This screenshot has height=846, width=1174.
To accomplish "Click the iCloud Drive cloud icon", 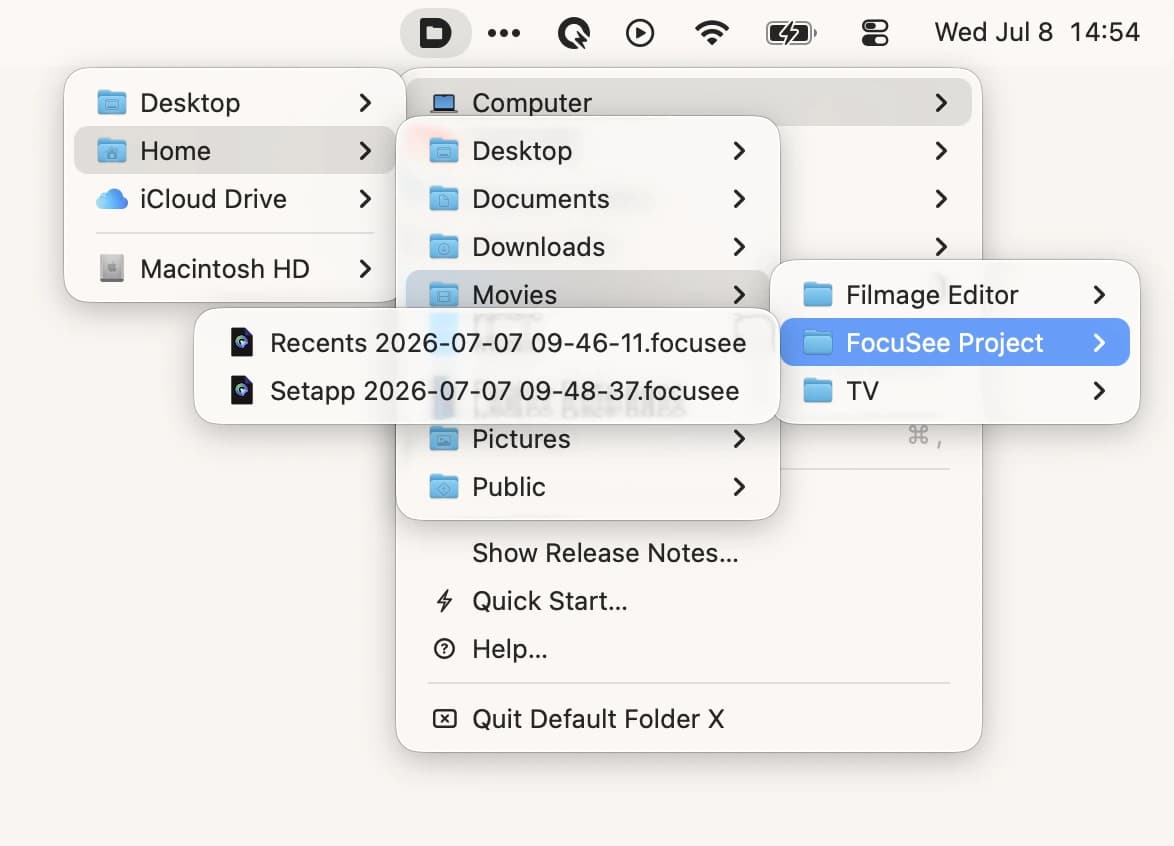I will pos(112,199).
